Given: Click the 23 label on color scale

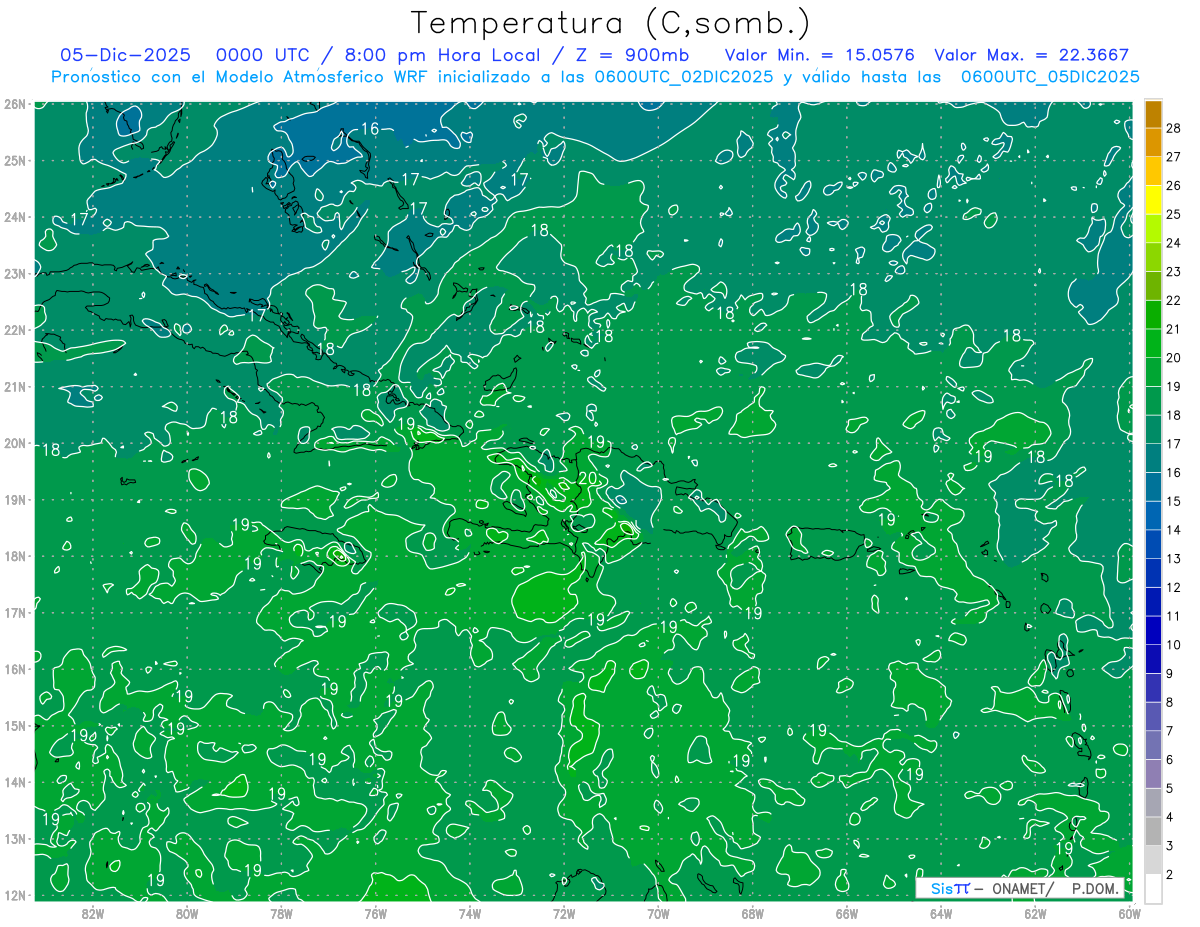Looking at the screenshot, I should pyautogui.click(x=1174, y=271).
